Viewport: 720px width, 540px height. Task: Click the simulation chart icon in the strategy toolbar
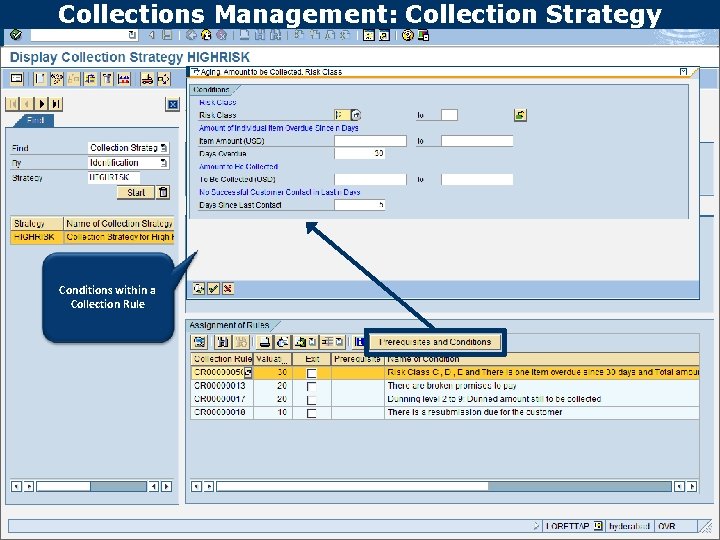(124, 79)
